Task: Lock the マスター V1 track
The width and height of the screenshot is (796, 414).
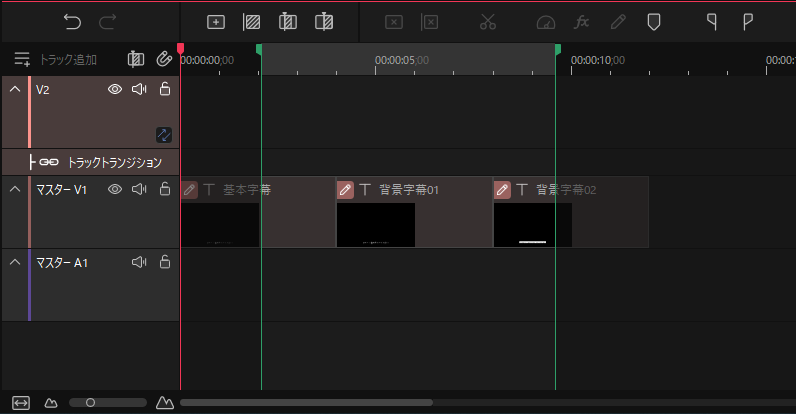Action: coord(164,189)
